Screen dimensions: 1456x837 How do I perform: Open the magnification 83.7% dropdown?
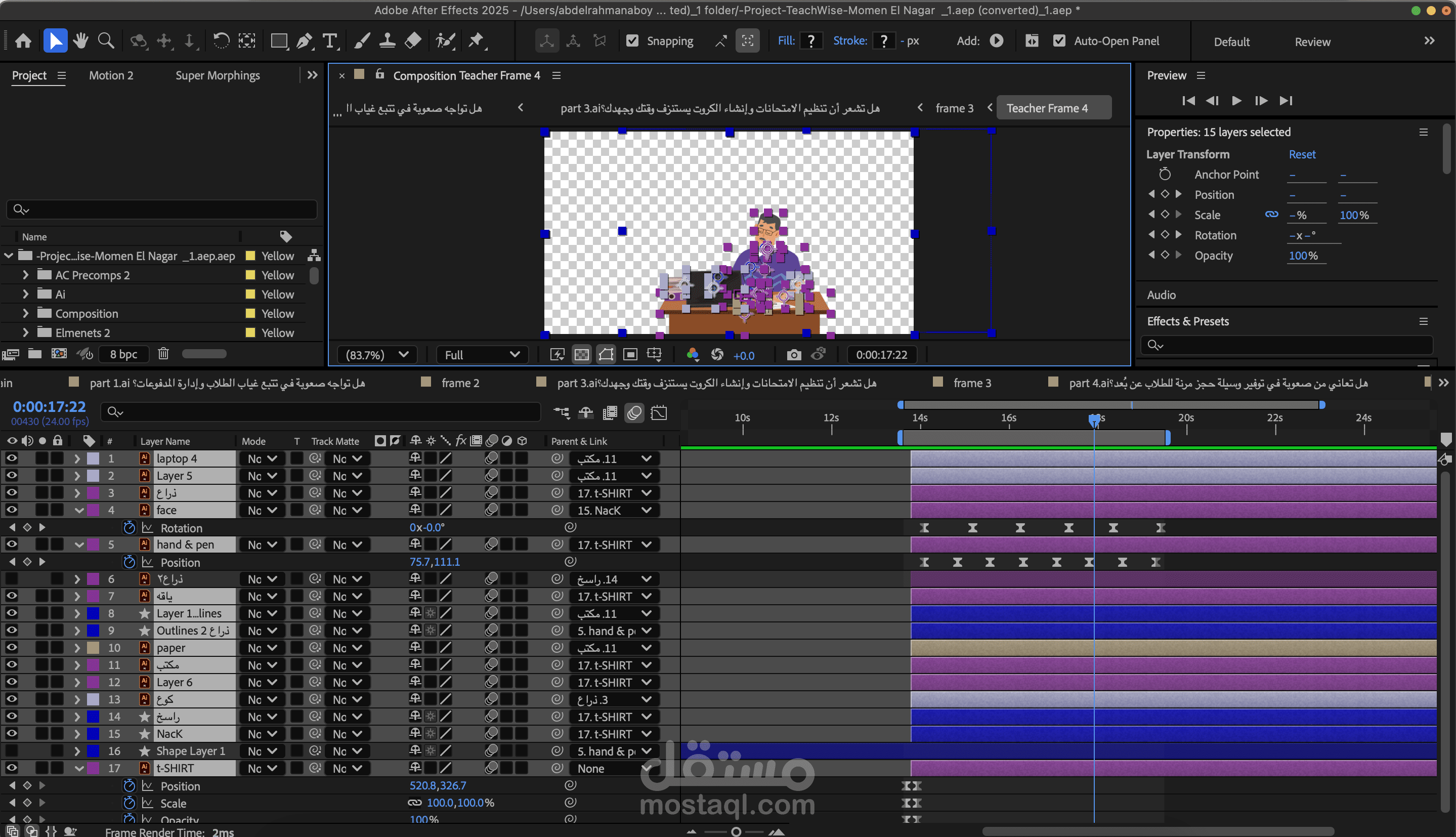tap(377, 355)
